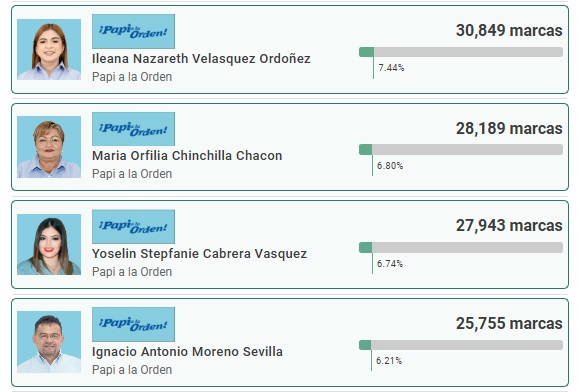Click the Papi a la Orden logo above Ileana
The width and height of the screenshot is (579, 392).
coord(133,31)
